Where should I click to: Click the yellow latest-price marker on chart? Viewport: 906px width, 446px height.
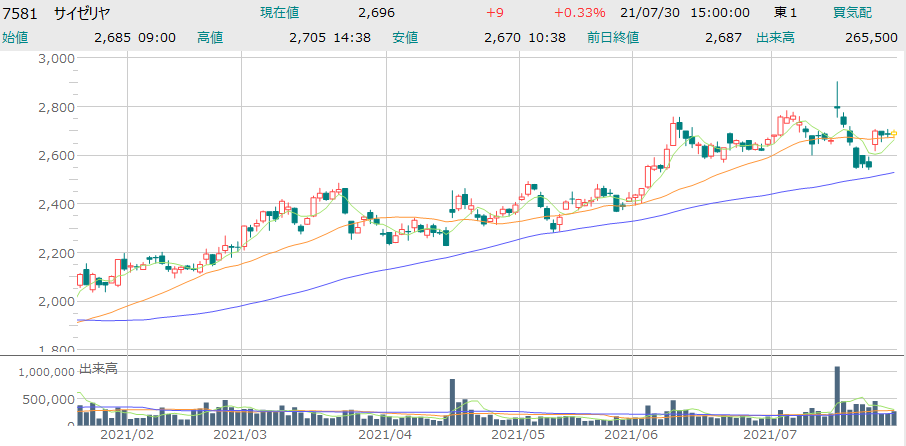(x=894, y=133)
